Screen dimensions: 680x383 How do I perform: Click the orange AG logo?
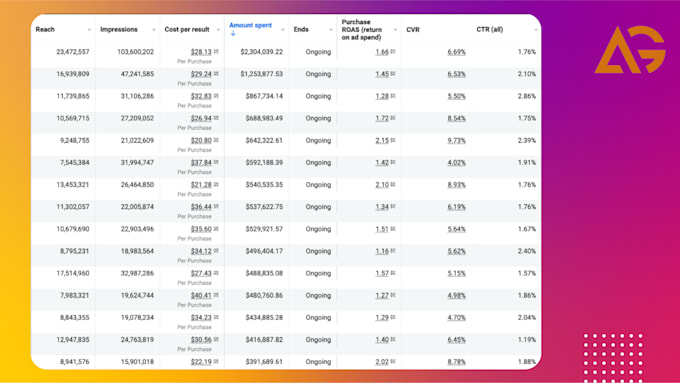[x=630, y=49]
